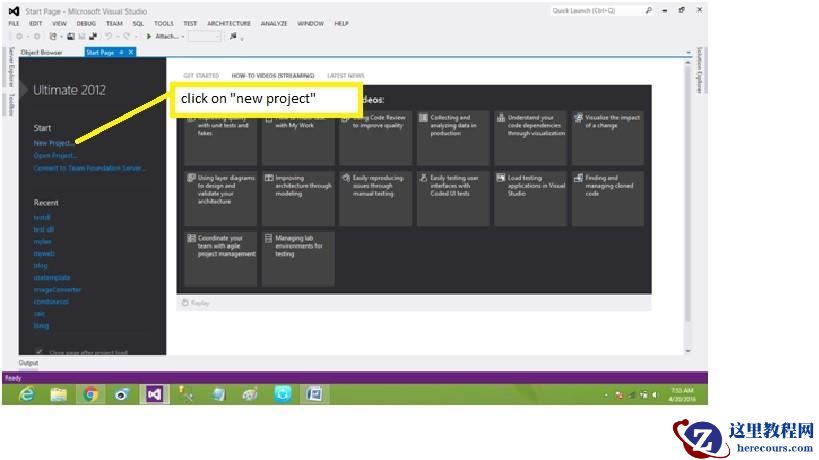The image size is (819, 460).
Task: Click the Find in Files toolbar icon
Action: click(x=233, y=37)
